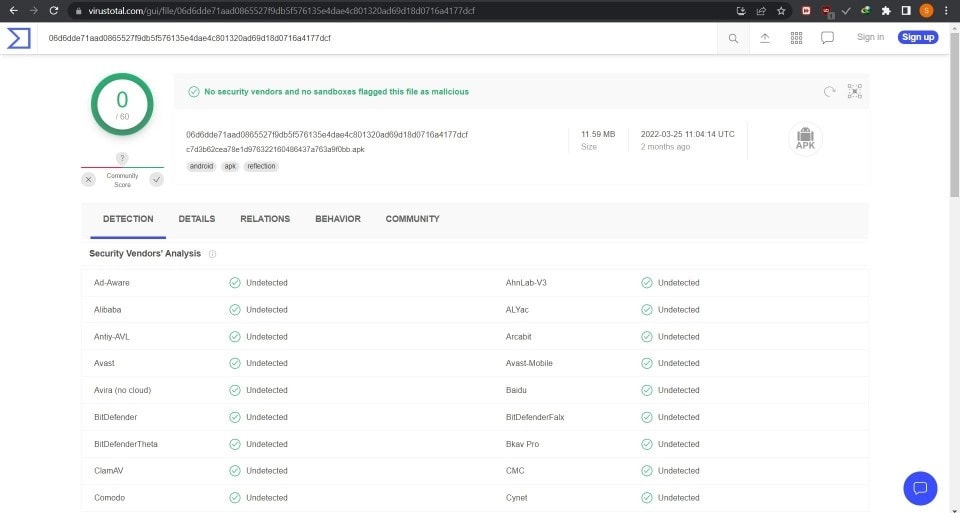The width and height of the screenshot is (960, 513).
Task: Click the reflection tag
Action: coord(261,167)
